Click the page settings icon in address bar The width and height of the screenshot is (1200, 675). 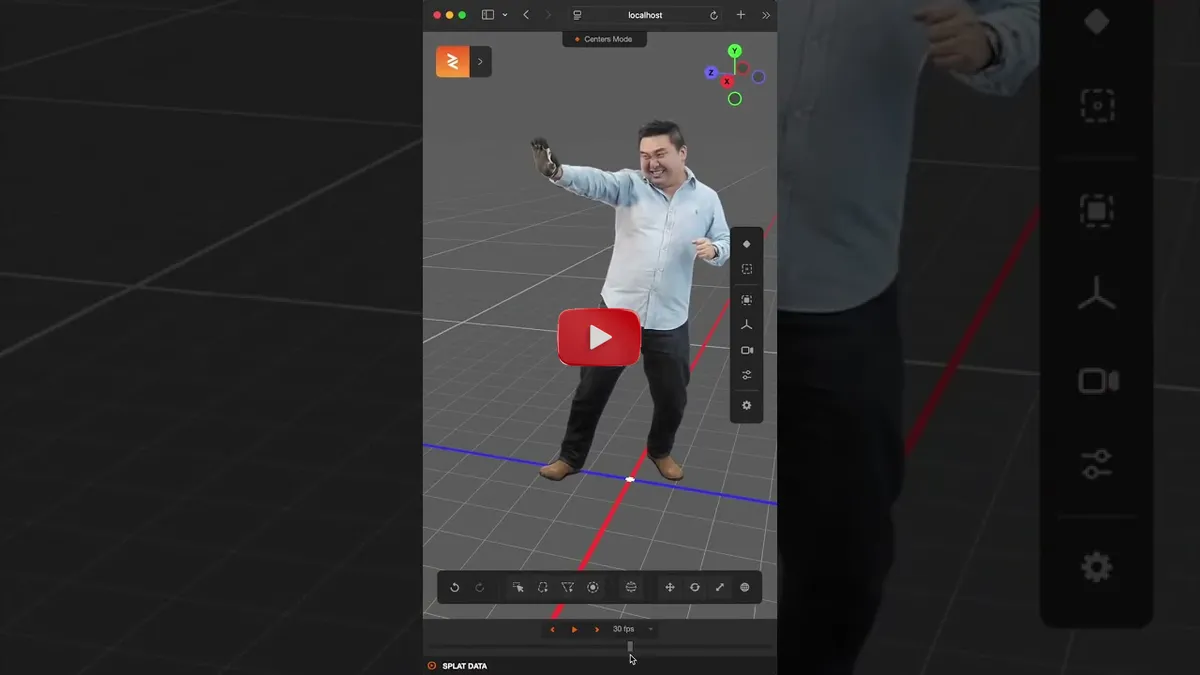tap(577, 15)
